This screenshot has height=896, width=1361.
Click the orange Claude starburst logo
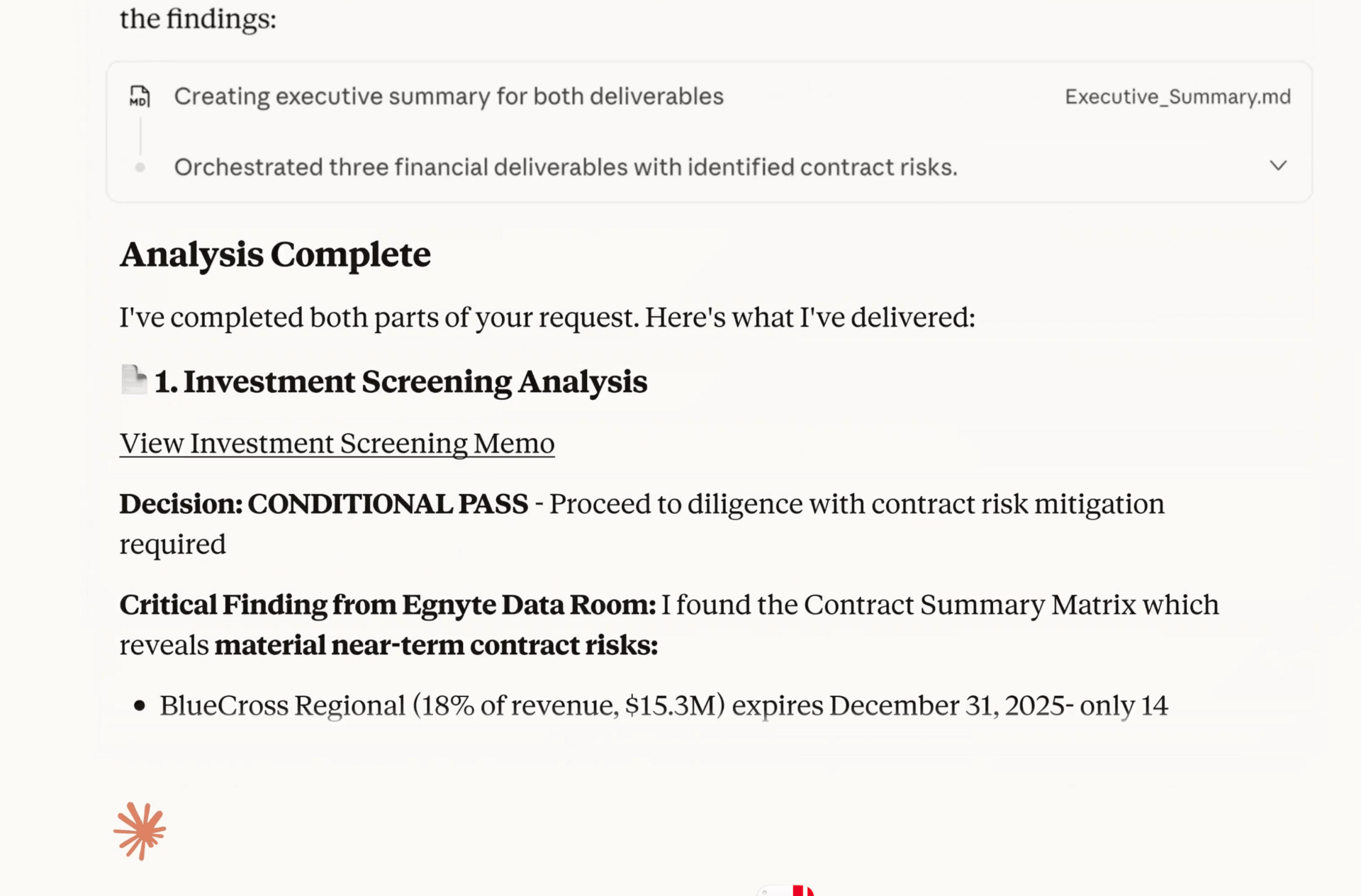(x=140, y=831)
